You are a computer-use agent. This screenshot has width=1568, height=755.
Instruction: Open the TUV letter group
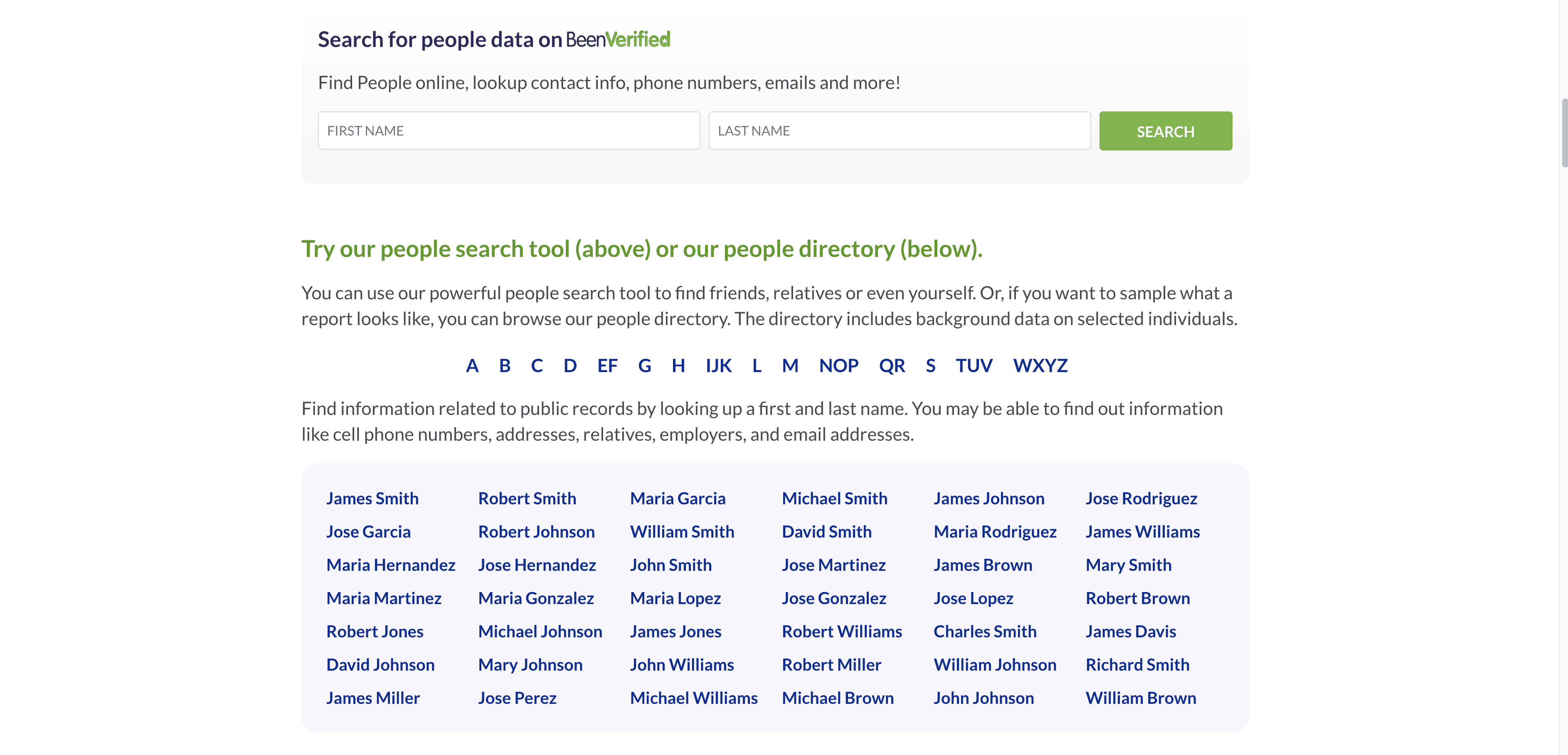point(973,365)
